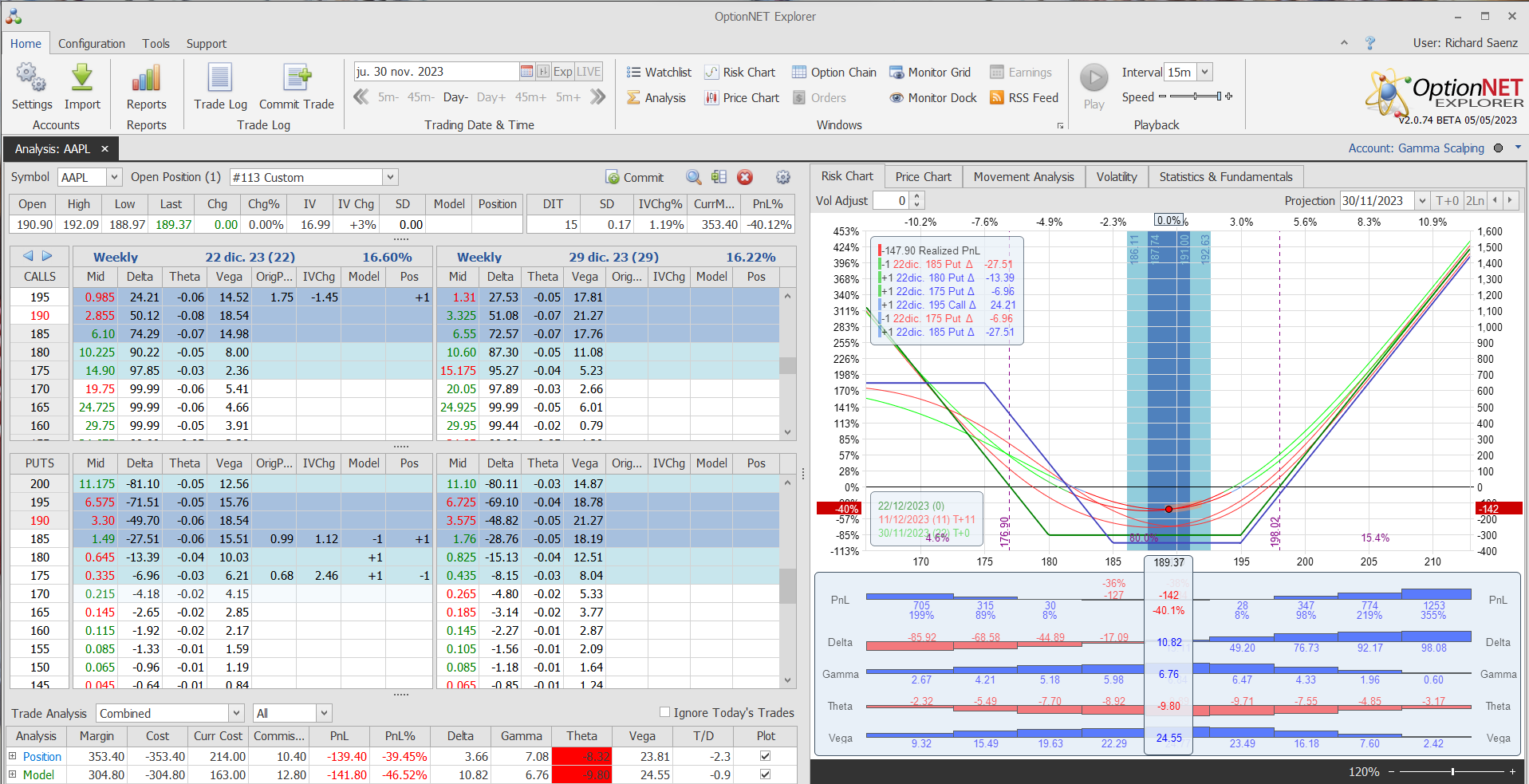
Task: Click the Position link in Trade Analysis
Action: pos(42,756)
